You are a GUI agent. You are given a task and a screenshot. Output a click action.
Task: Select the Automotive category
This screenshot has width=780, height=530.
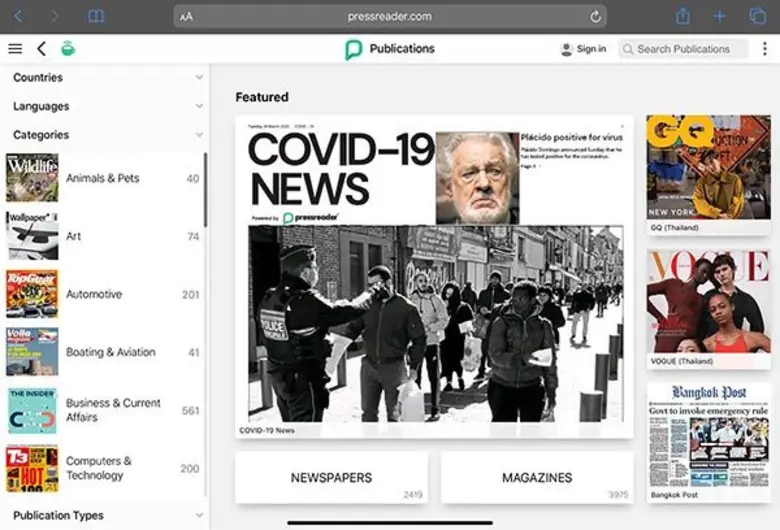click(x=102, y=294)
